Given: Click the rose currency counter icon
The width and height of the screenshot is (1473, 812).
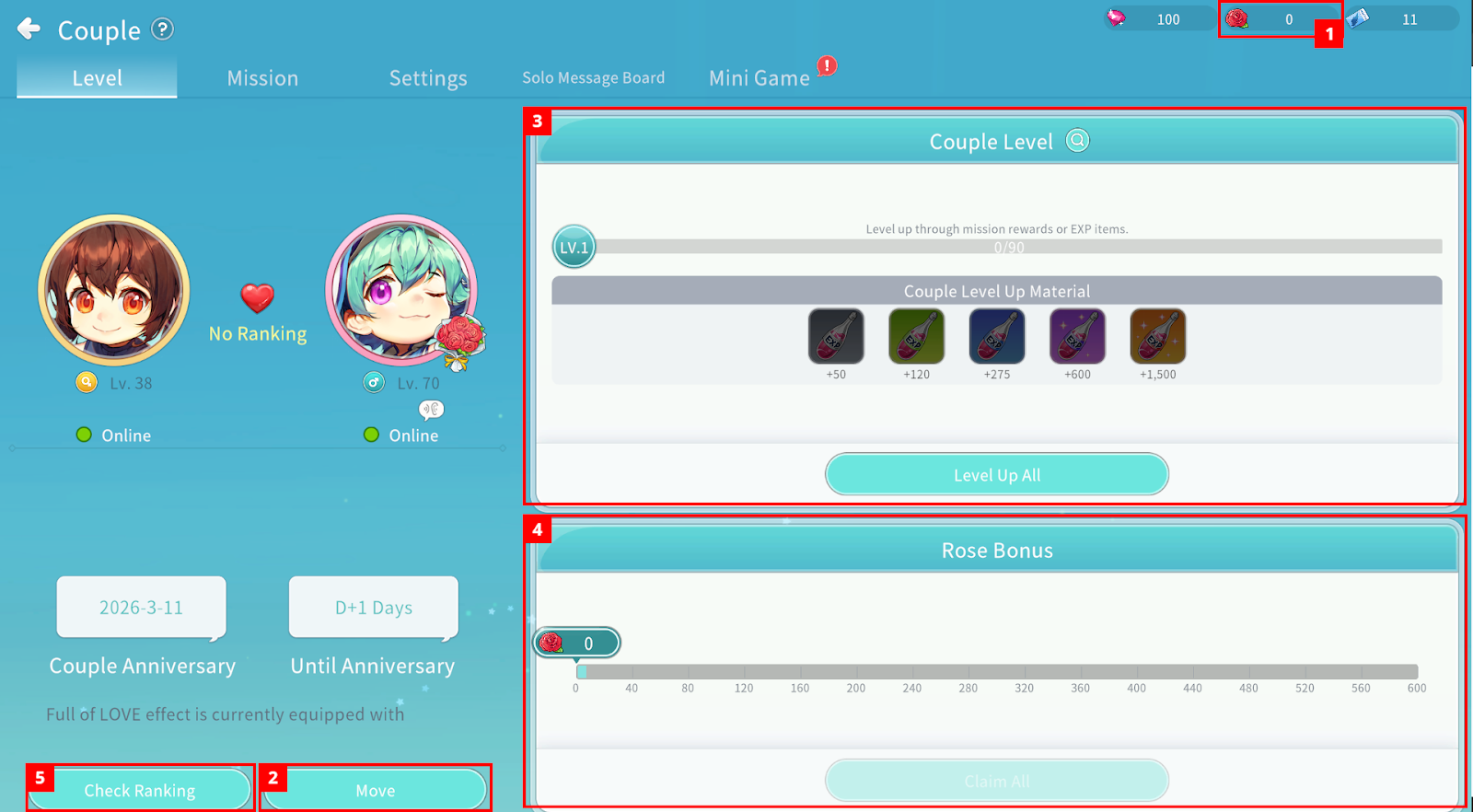Looking at the screenshot, I should pyautogui.click(x=1237, y=18).
